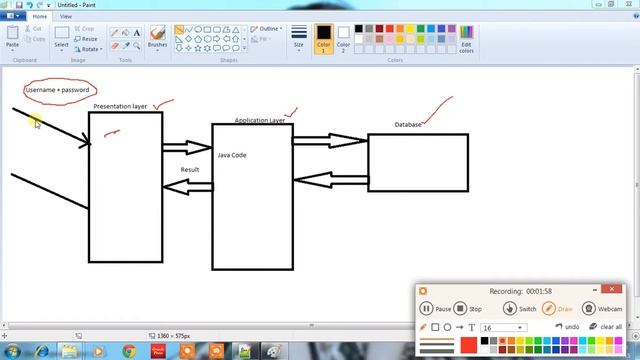Select Color 2 background box
The image size is (640, 360).
(343, 39)
